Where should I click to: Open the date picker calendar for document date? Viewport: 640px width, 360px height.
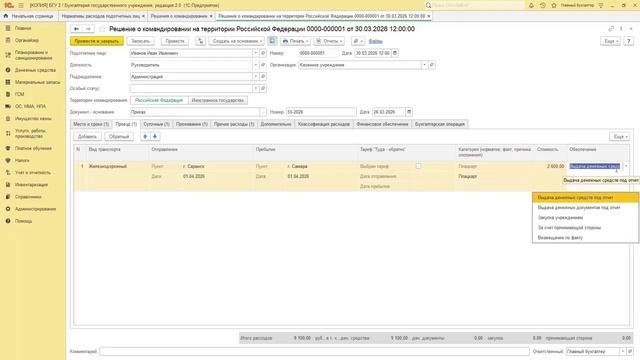pyautogui.click(x=395, y=53)
